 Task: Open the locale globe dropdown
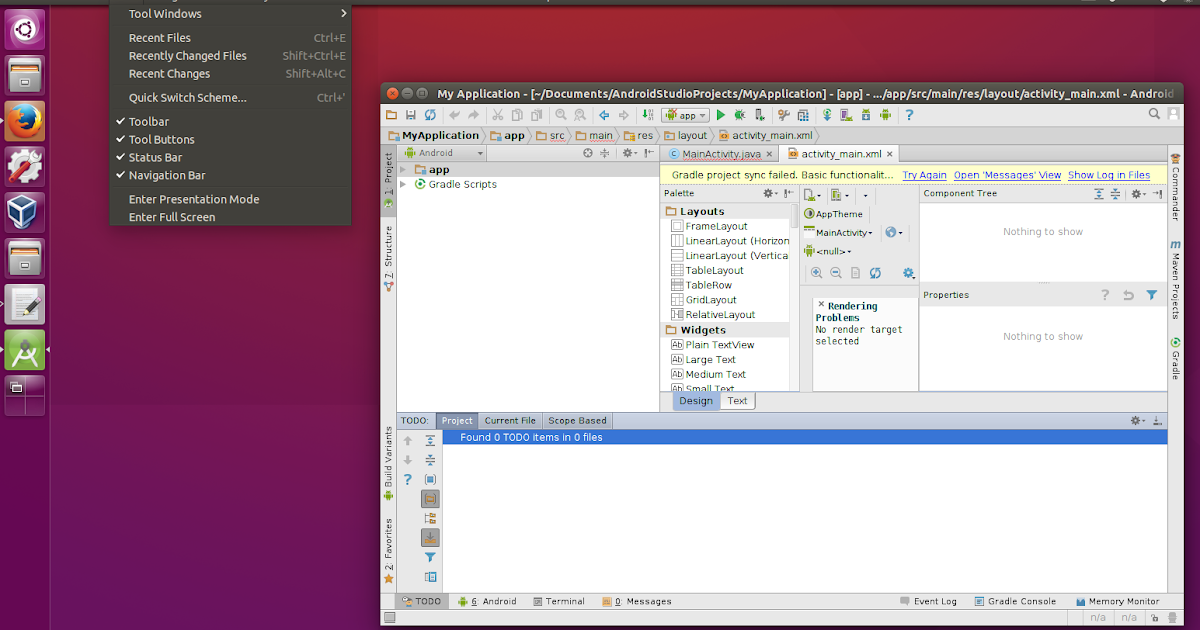(x=893, y=233)
